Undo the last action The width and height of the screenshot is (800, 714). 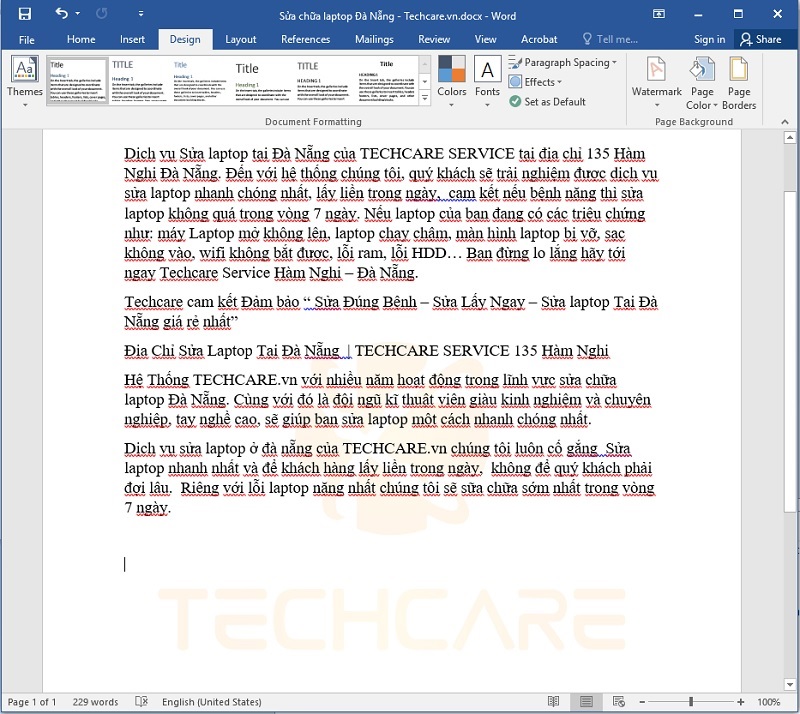(62, 14)
